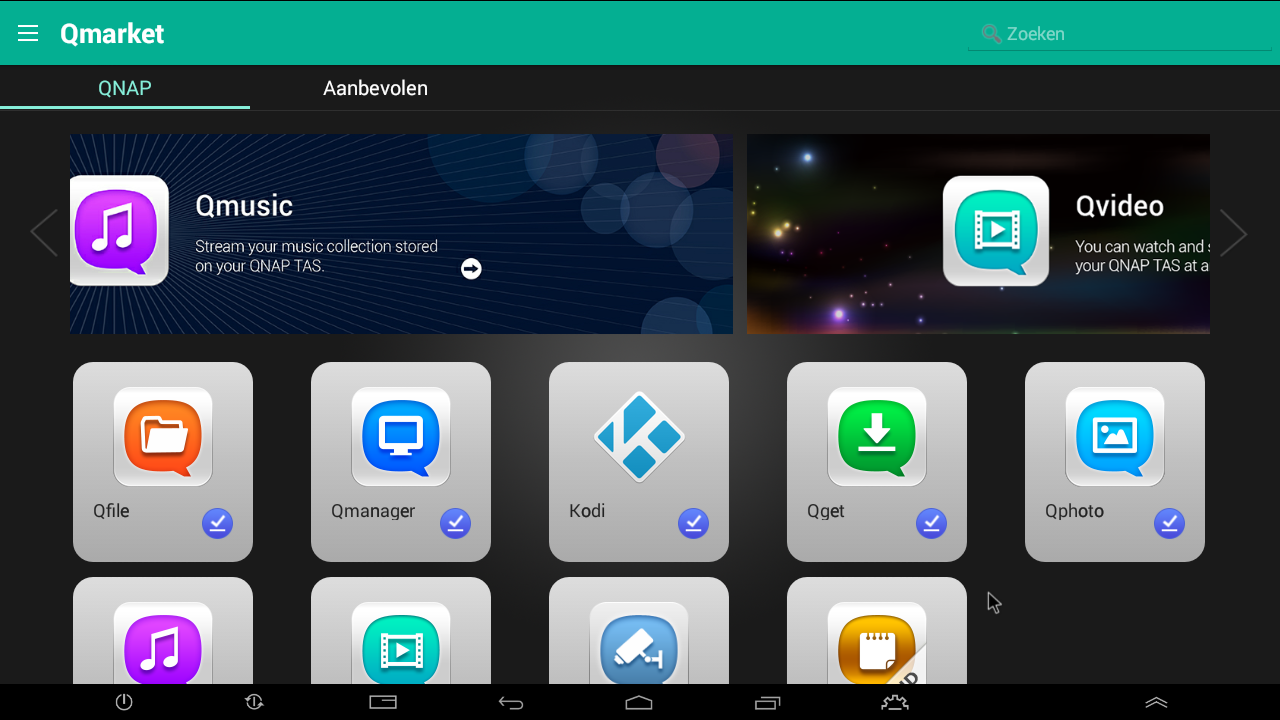The width and height of the screenshot is (1280, 720).
Task: Click the Android back button
Action: (x=511, y=703)
